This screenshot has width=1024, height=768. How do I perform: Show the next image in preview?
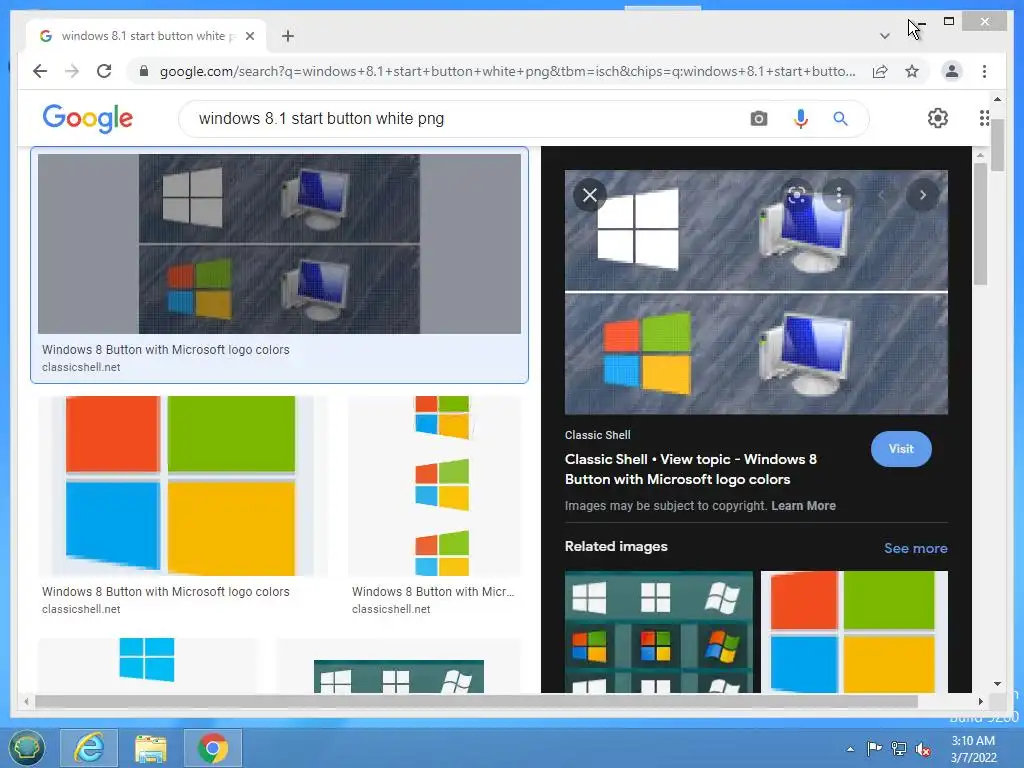(x=922, y=195)
